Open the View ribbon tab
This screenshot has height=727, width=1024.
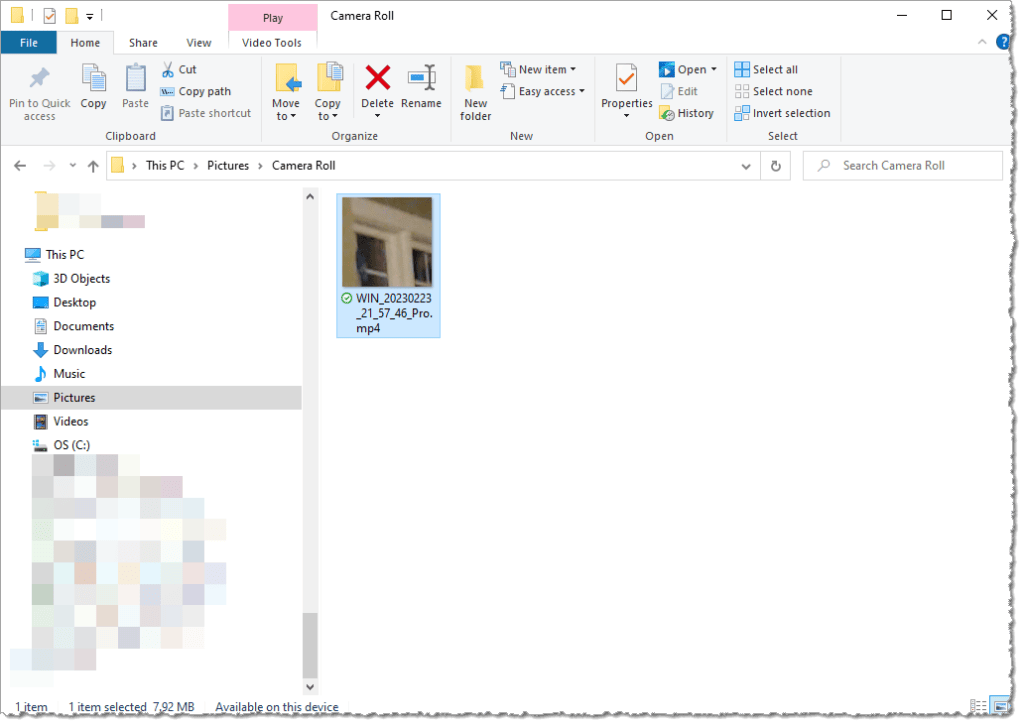click(x=199, y=43)
